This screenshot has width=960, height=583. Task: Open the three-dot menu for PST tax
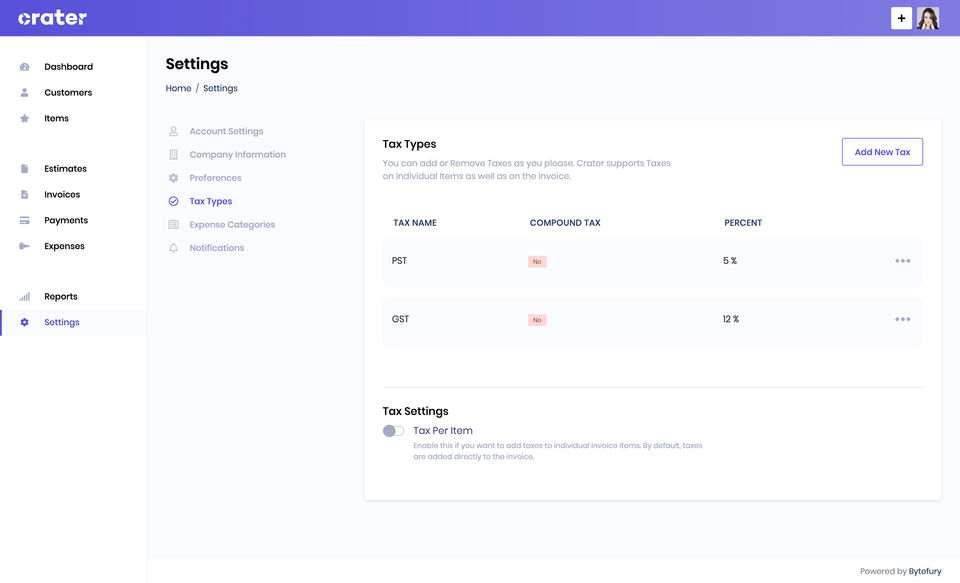point(902,261)
